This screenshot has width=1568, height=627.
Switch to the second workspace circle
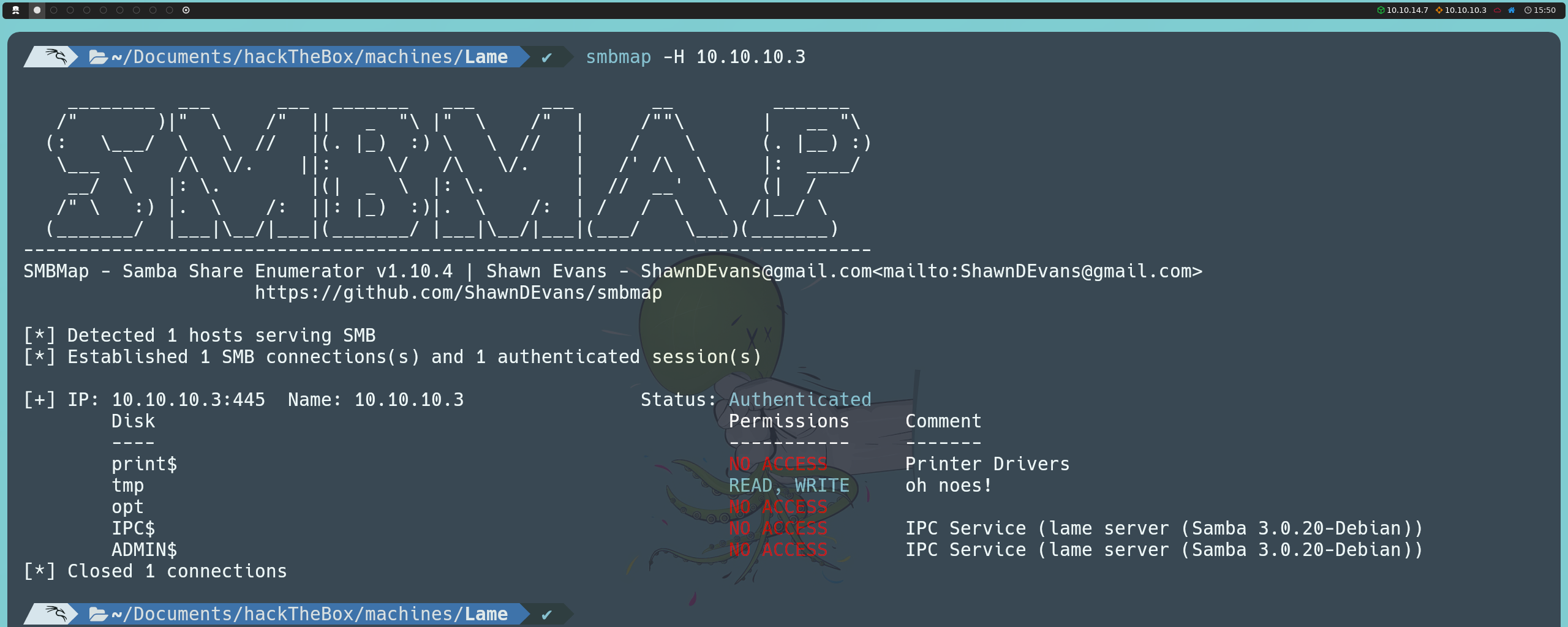54,10
